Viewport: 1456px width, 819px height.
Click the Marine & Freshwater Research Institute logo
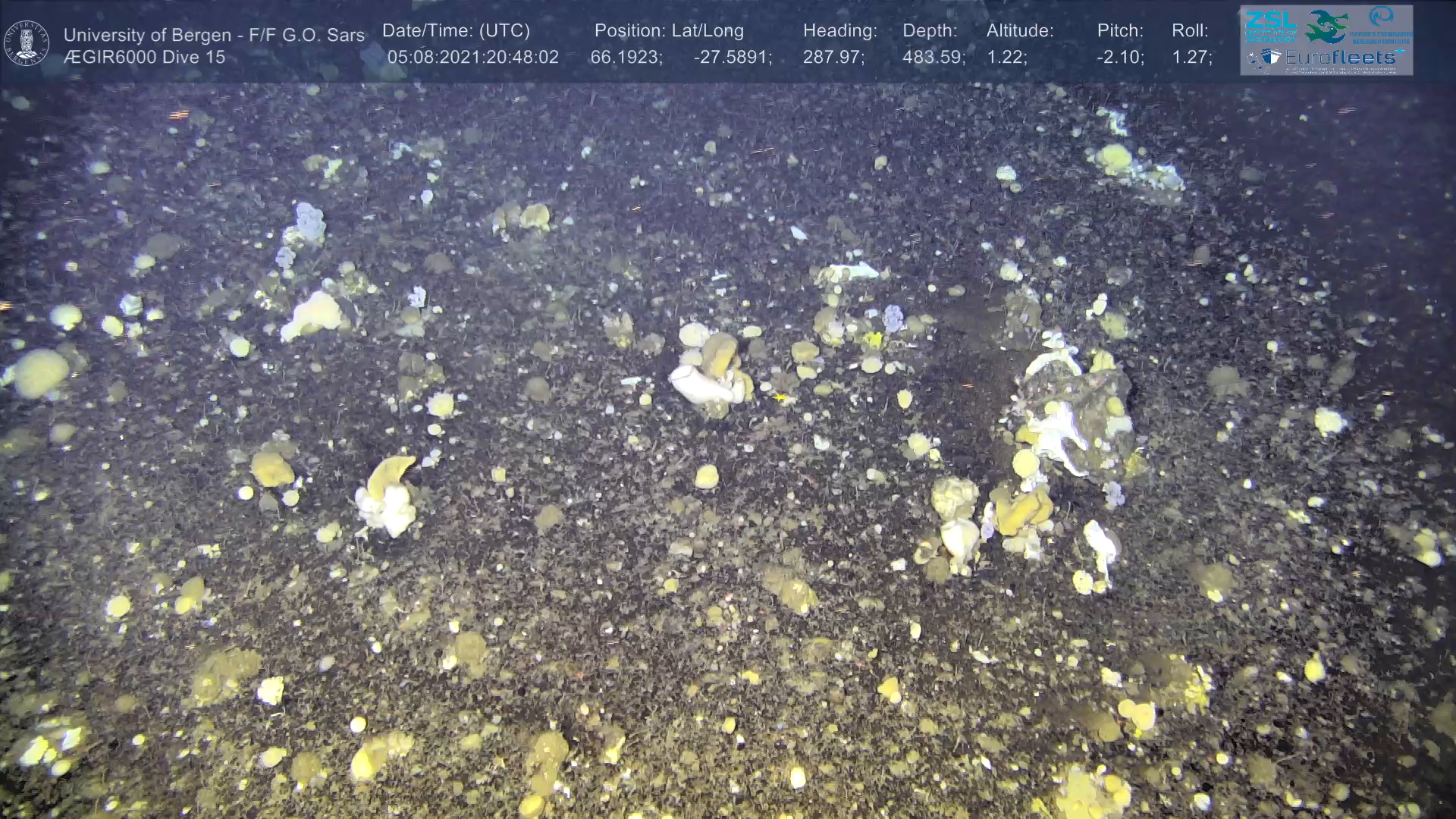tap(1382, 24)
